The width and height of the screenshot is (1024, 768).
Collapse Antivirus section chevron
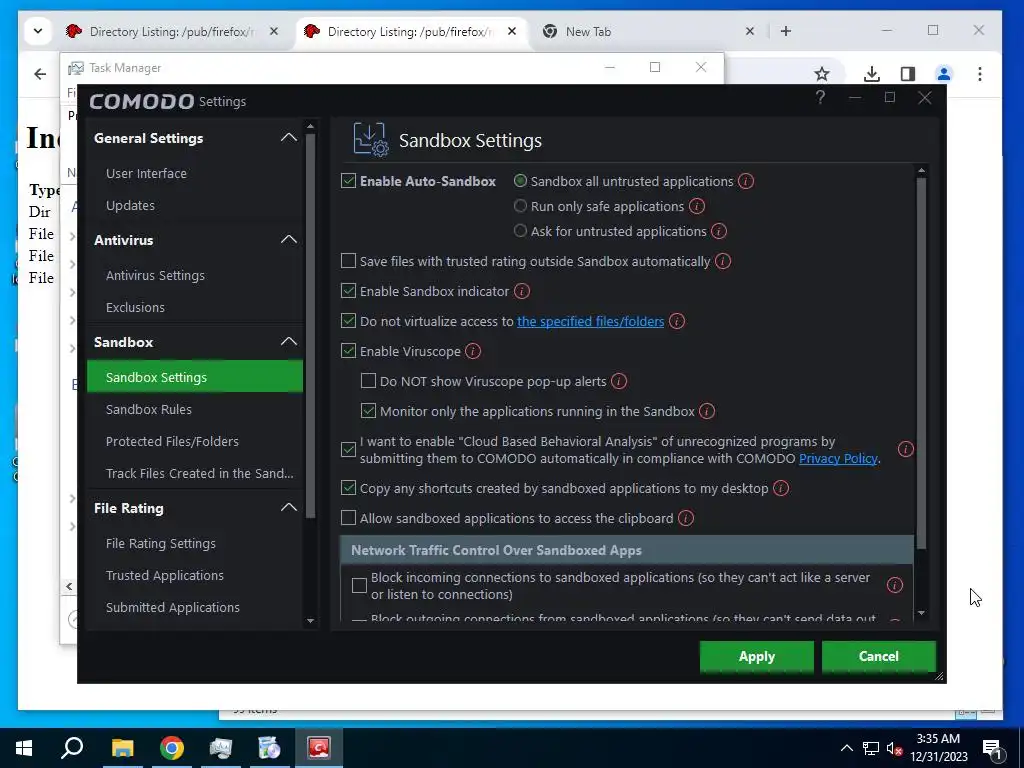point(289,240)
